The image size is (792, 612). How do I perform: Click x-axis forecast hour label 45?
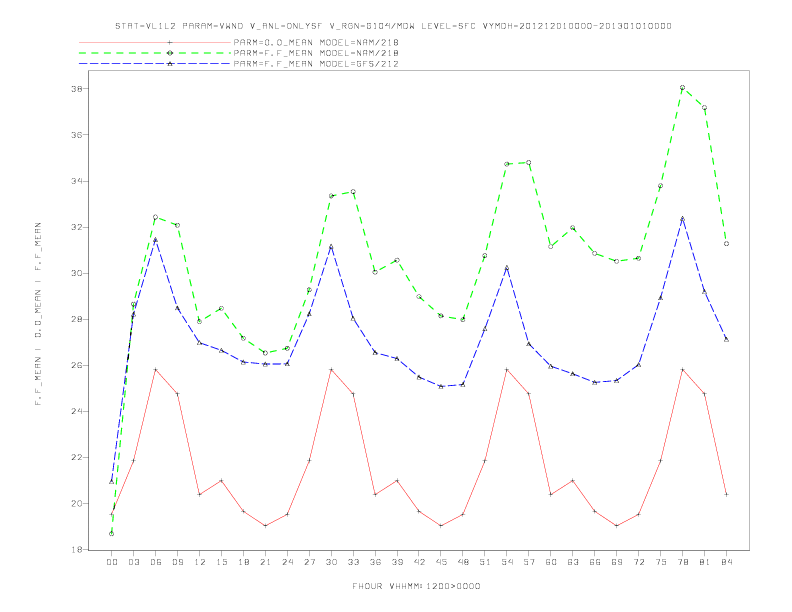click(x=441, y=562)
